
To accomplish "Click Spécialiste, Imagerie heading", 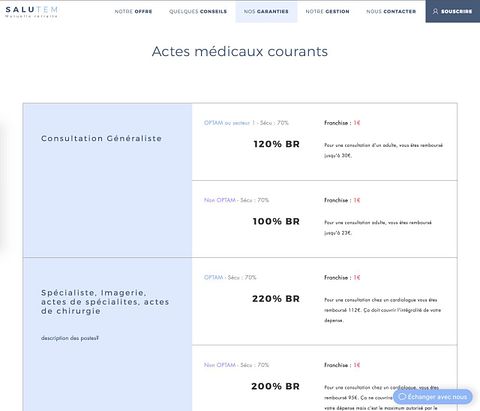I will pyautogui.click(x=105, y=302).
